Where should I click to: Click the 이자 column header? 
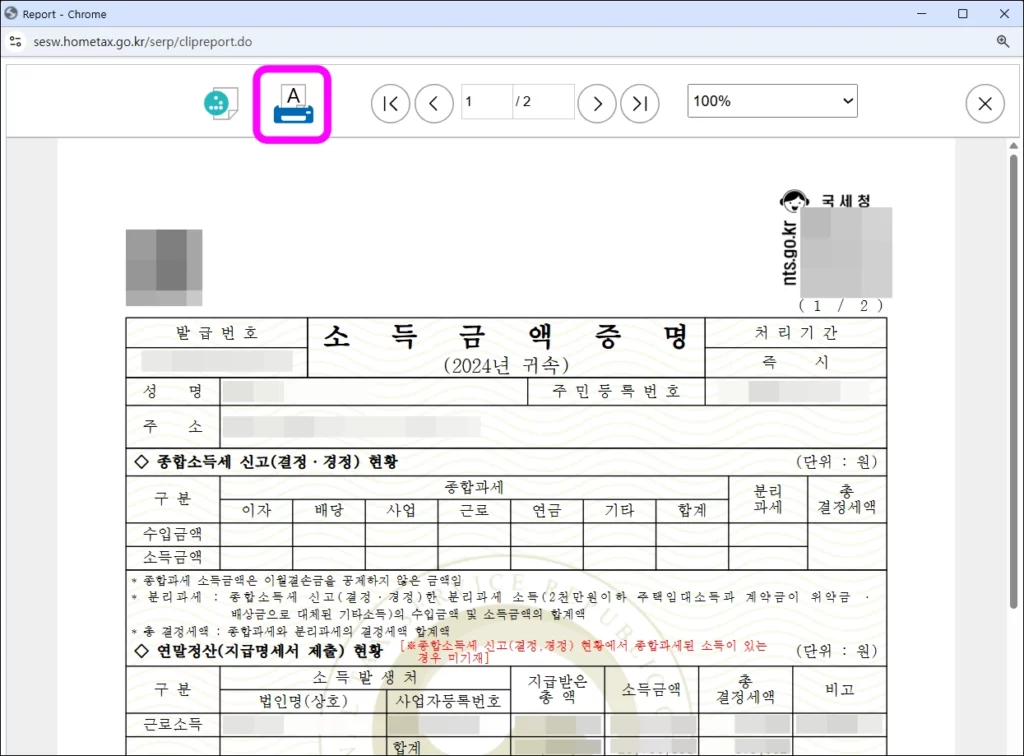pyautogui.click(x=257, y=510)
